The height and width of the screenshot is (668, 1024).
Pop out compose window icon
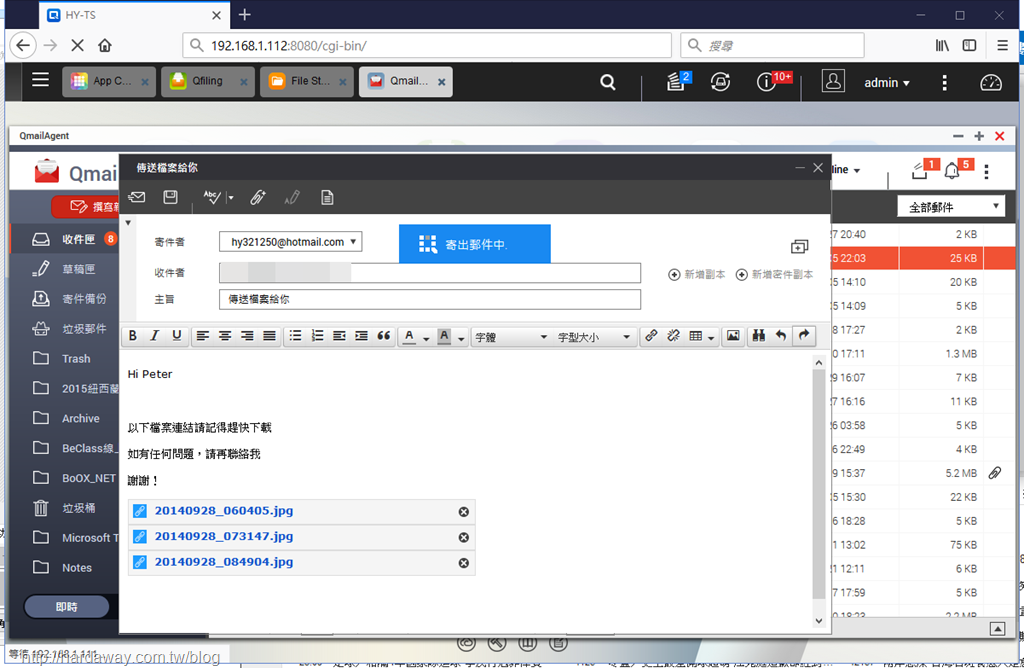pos(799,246)
